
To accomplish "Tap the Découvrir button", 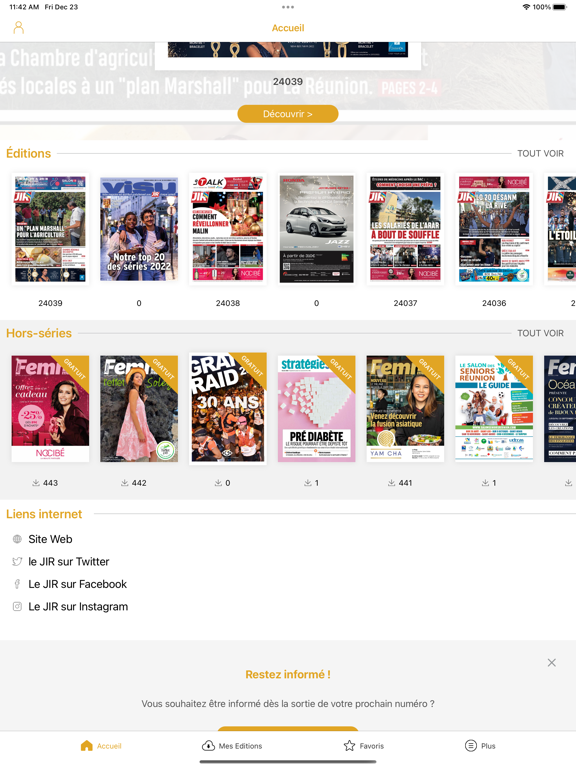I will (288, 114).
